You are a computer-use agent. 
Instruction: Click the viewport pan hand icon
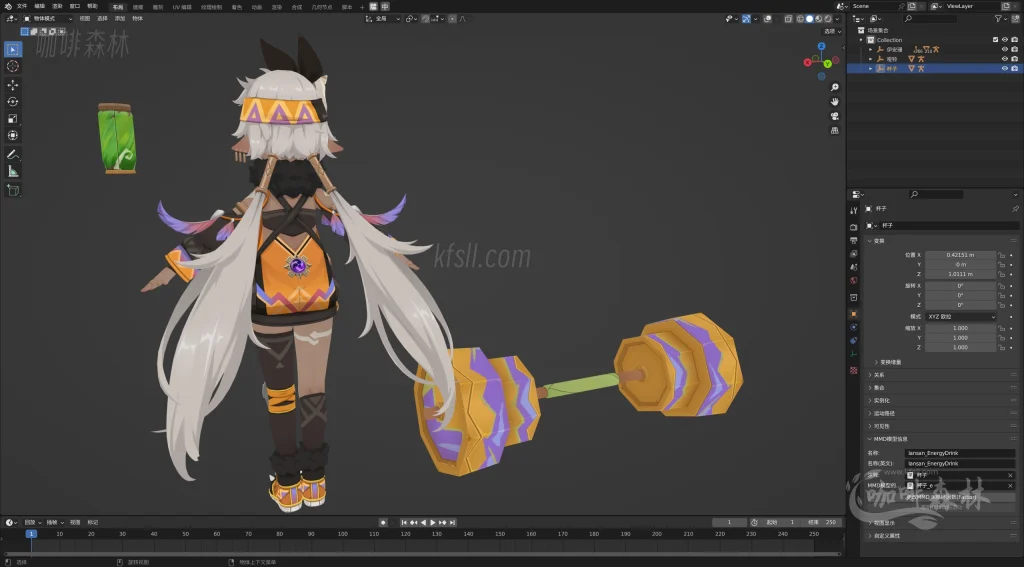[835, 101]
